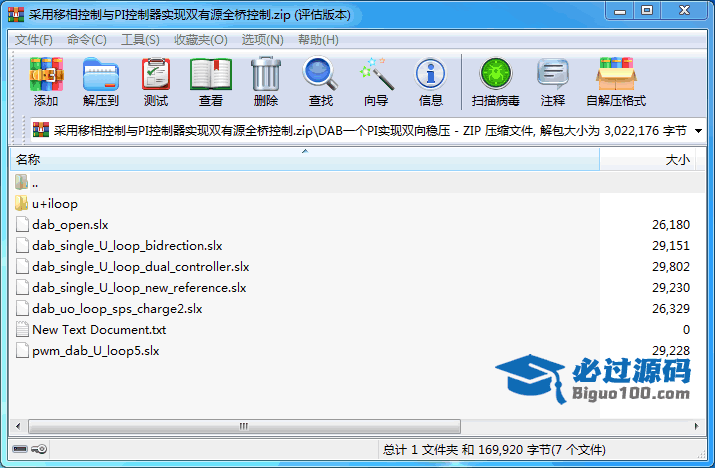Sort by 大小 column header
The image size is (715, 468).
pyautogui.click(x=648, y=160)
